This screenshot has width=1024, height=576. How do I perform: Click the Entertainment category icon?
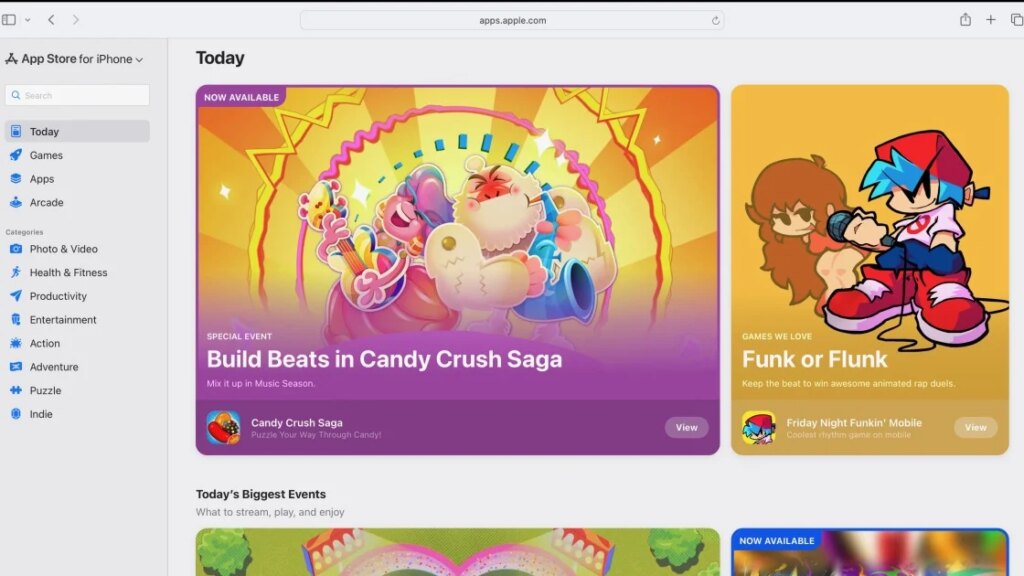(x=18, y=319)
